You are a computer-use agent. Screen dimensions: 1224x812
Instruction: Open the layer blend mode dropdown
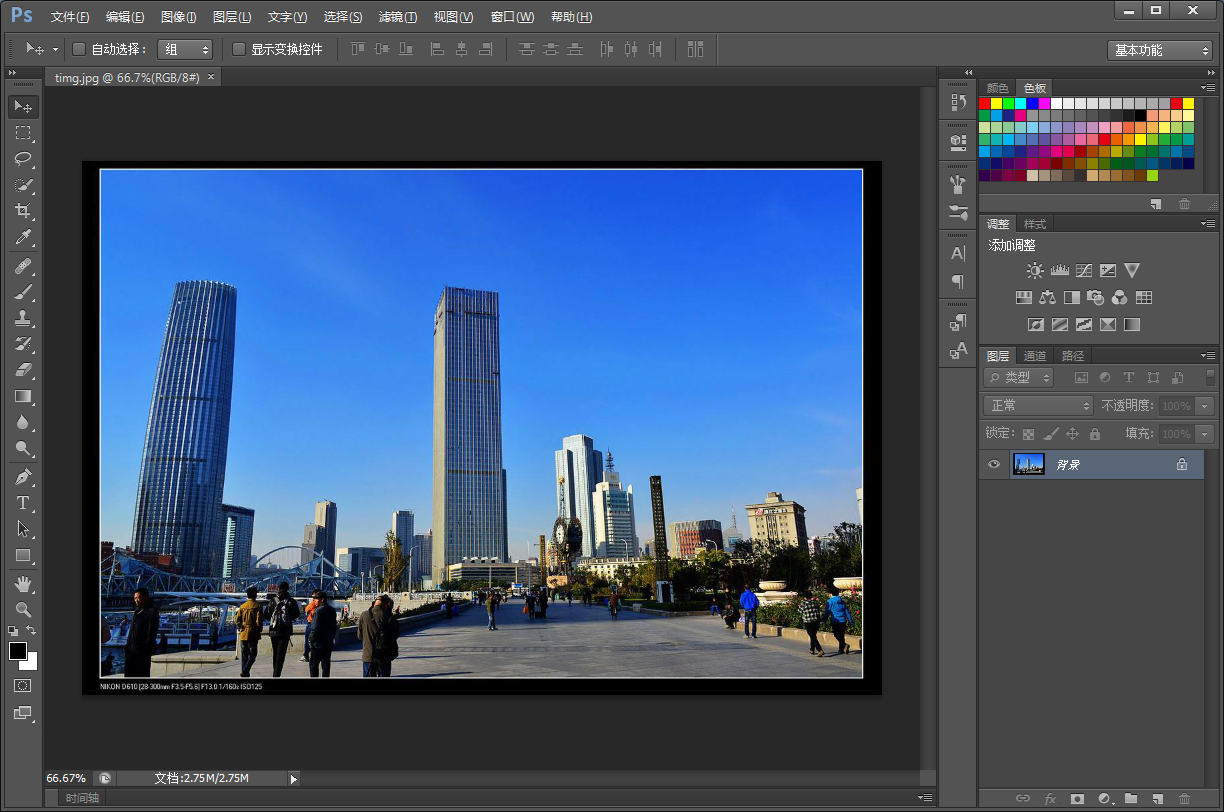(x=1039, y=406)
